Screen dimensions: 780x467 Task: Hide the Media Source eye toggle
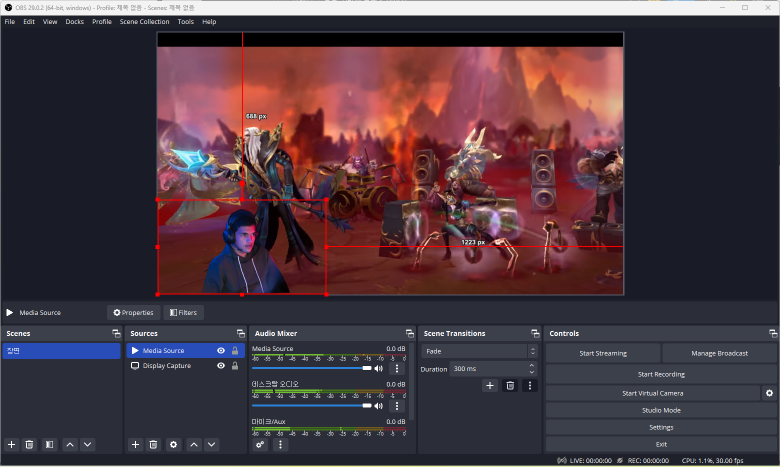click(x=221, y=351)
